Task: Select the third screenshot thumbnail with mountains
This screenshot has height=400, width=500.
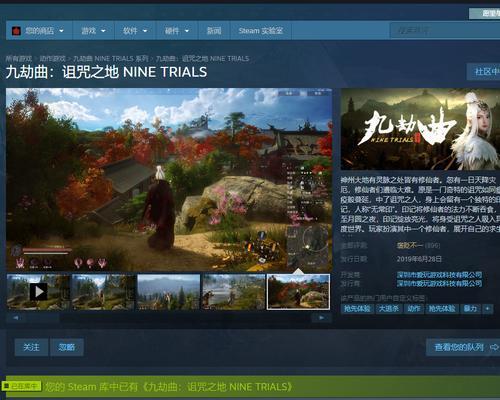Action: tap(169, 292)
